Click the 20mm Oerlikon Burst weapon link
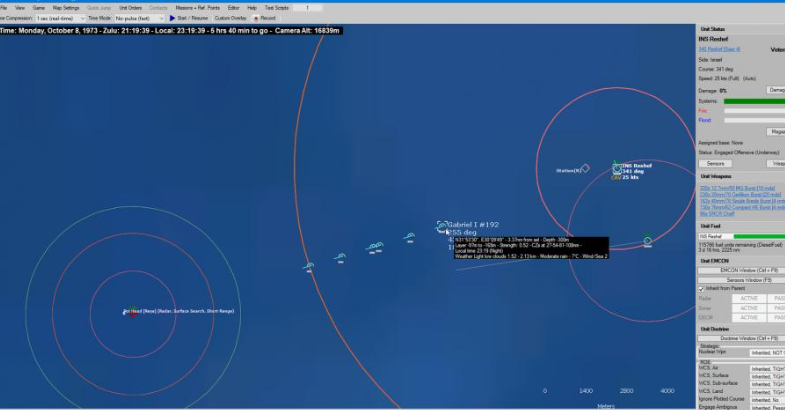Screen dimensions: 785x410 (x=740, y=195)
